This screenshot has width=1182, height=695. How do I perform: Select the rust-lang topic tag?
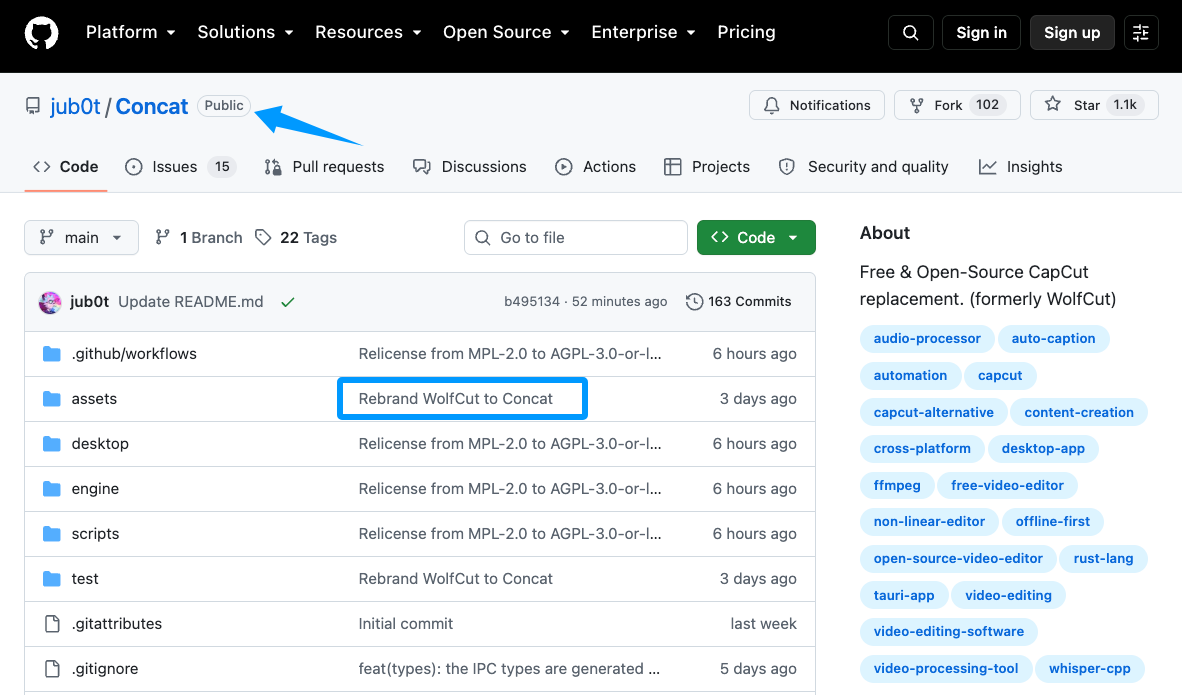click(1103, 559)
